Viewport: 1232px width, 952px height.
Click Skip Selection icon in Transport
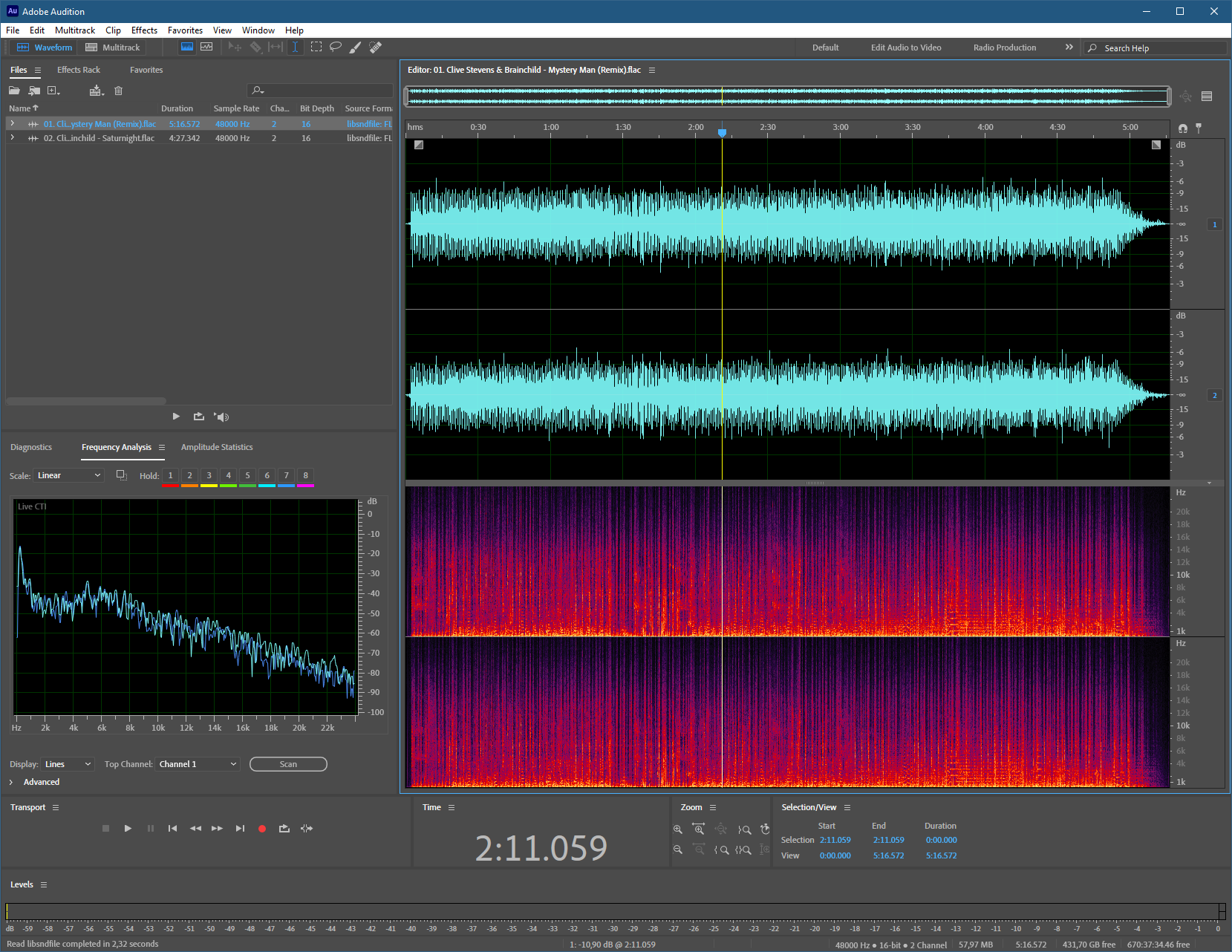[307, 828]
